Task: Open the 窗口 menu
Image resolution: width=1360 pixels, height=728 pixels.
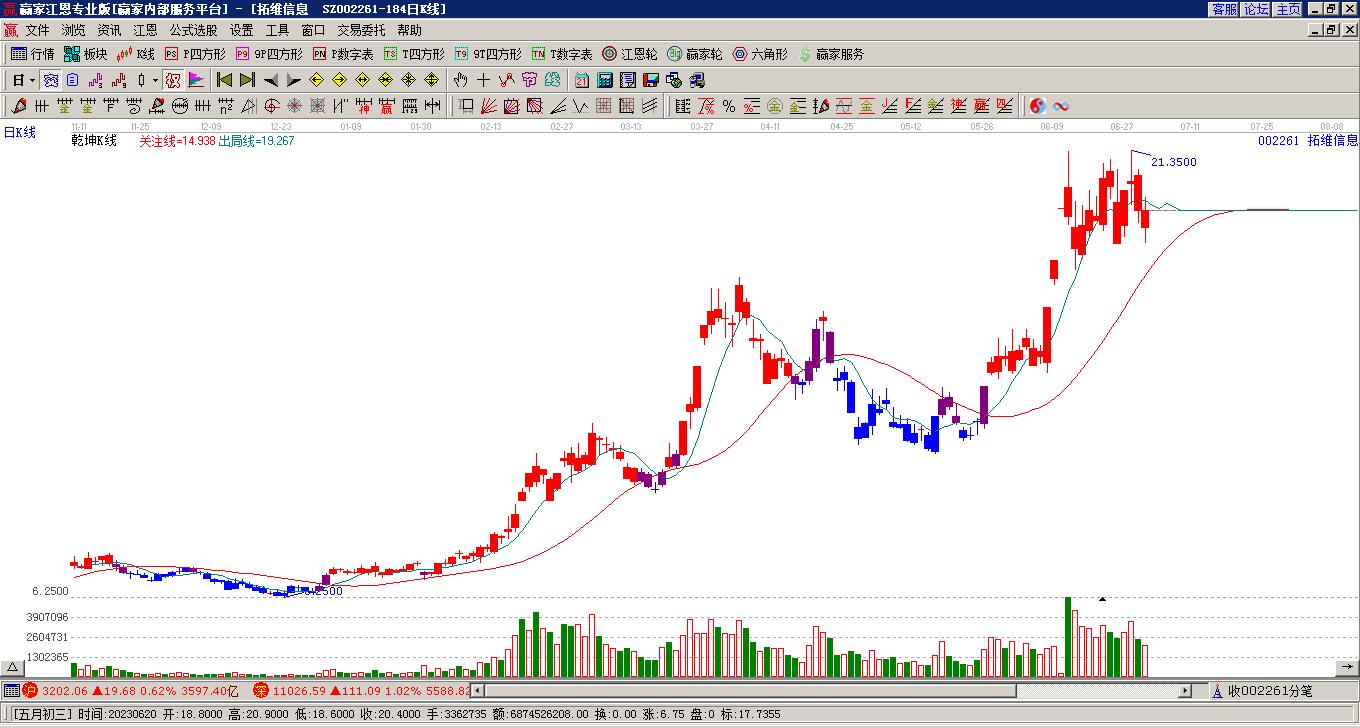Action: click(313, 30)
